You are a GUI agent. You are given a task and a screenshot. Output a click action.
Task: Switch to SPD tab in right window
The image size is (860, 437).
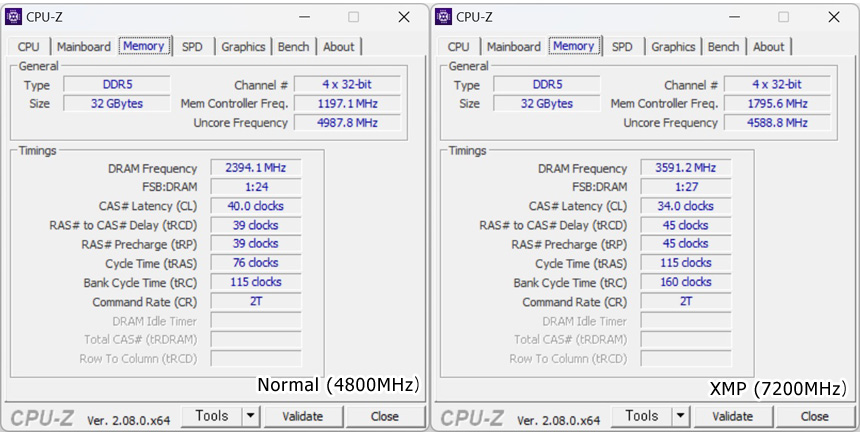pos(622,47)
